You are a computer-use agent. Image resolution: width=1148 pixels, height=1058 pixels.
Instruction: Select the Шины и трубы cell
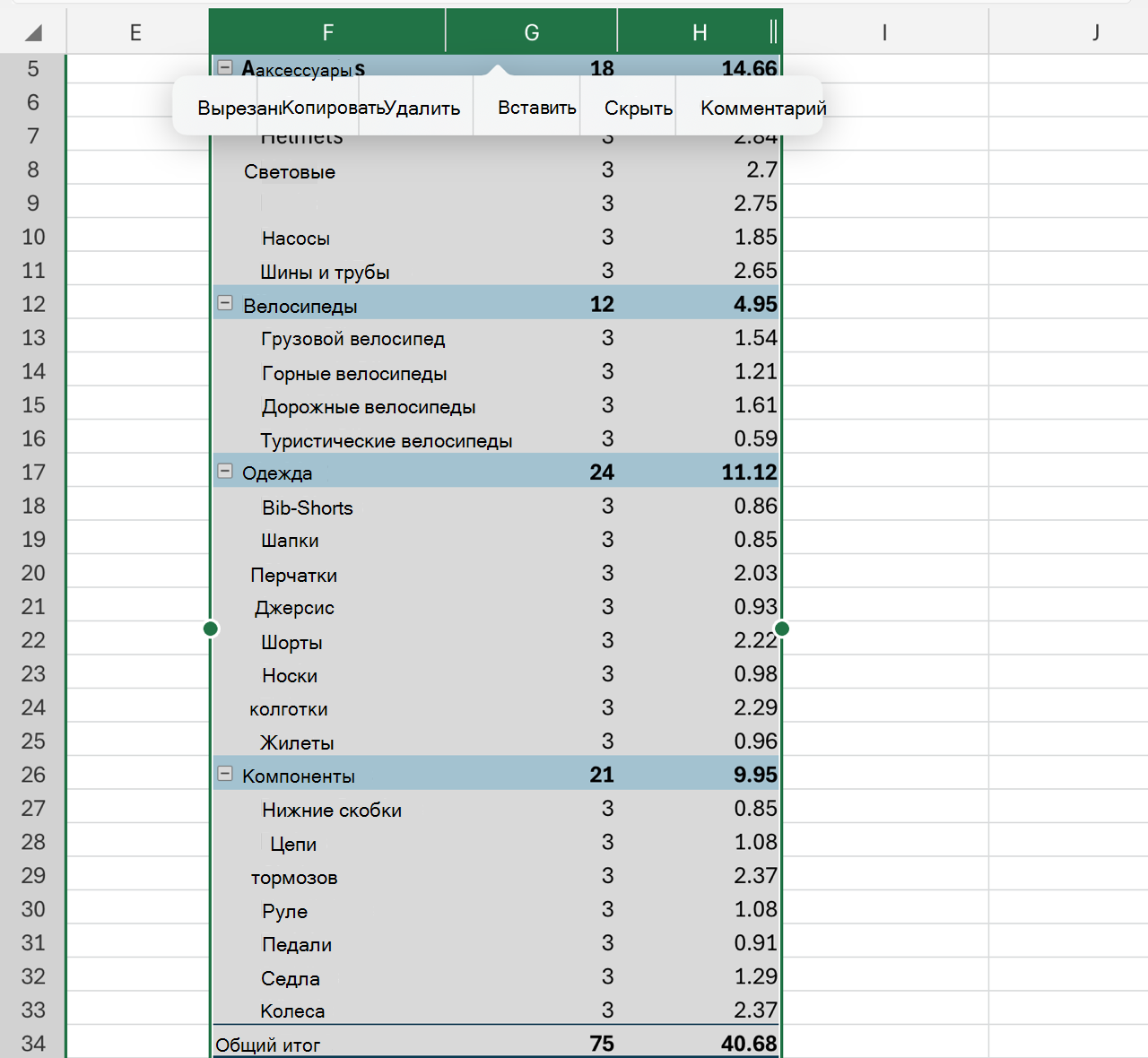(x=327, y=271)
